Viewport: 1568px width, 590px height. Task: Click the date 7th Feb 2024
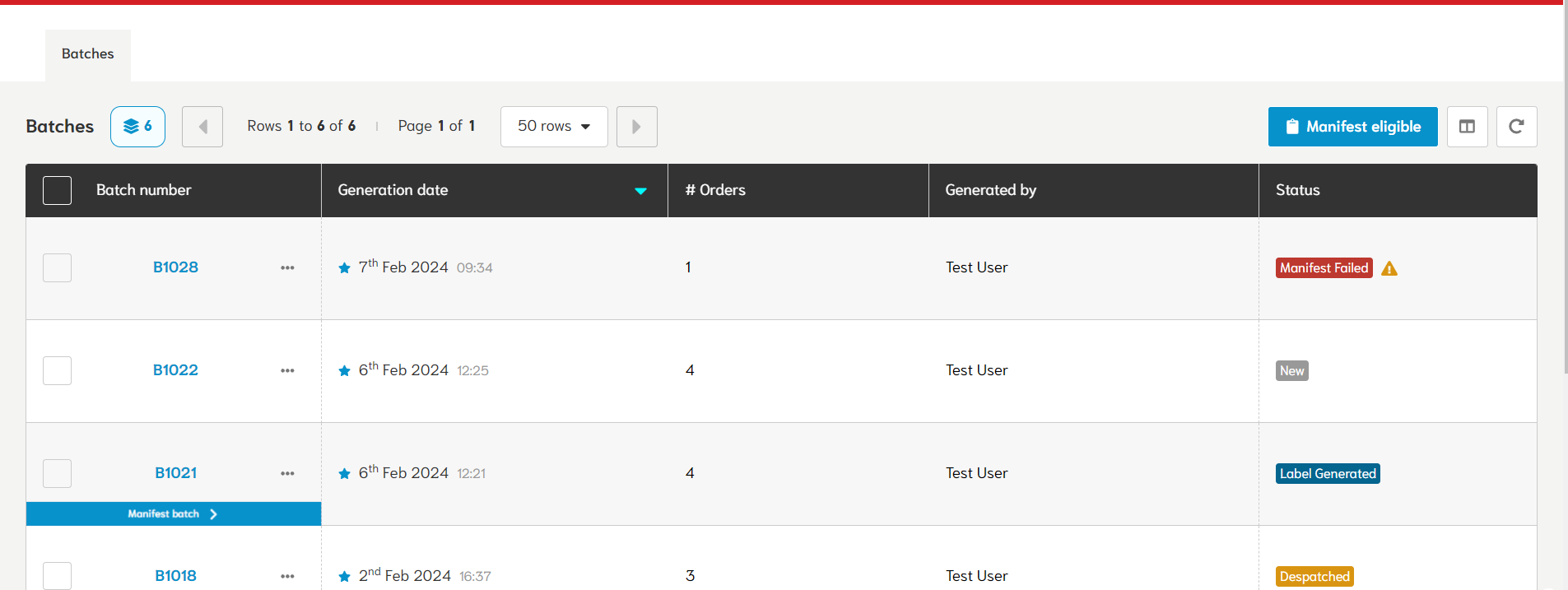[403, 267]
